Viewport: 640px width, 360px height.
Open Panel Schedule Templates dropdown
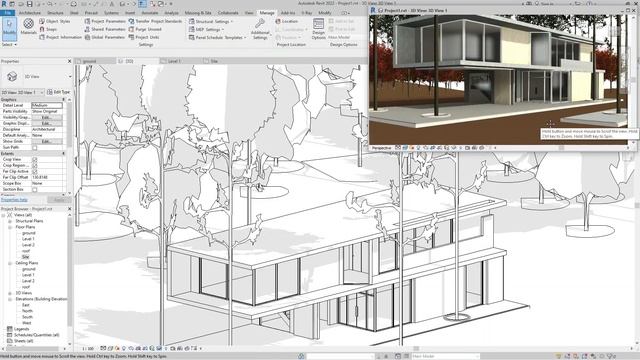[218, 37]
